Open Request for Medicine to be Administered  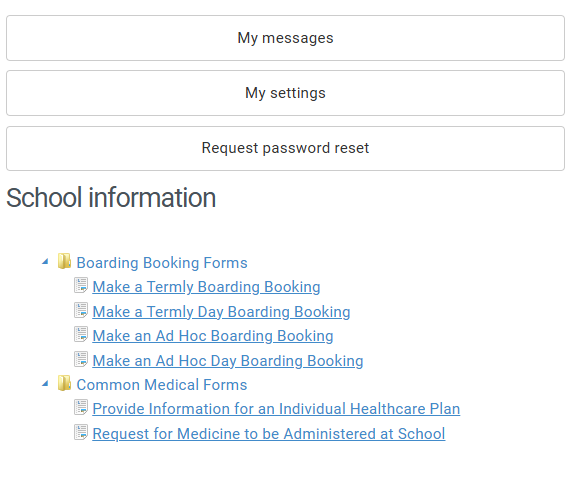point(269,434)
